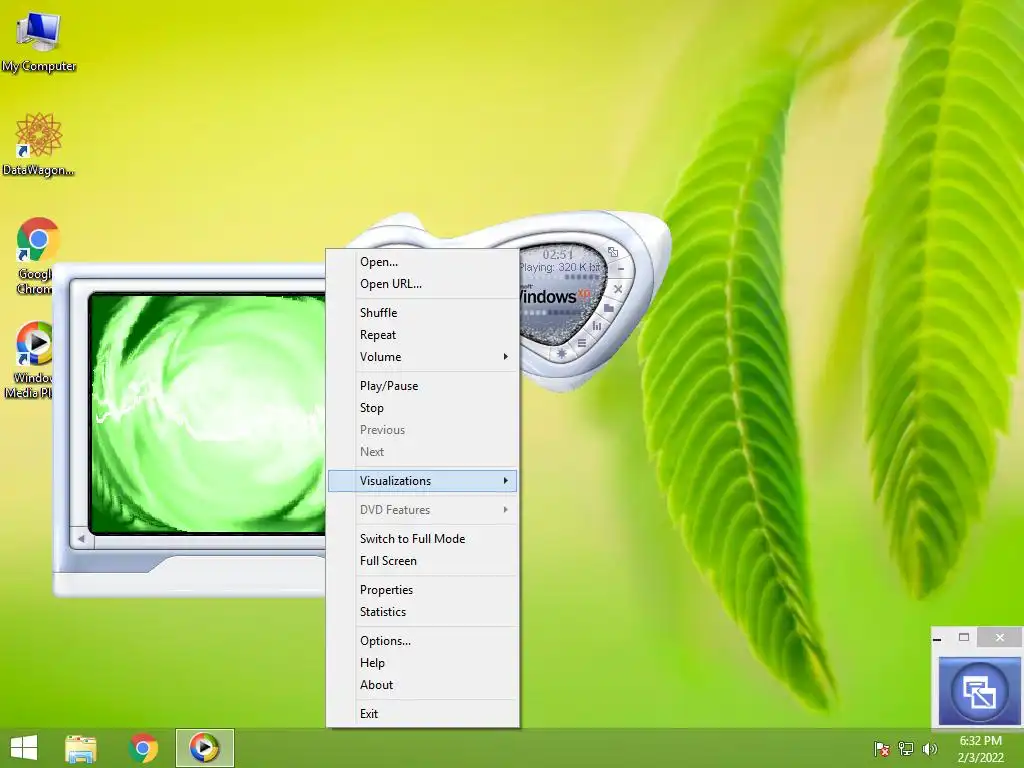The height and width of the screenshot is (768, 1024).
Task: Choose Full Screen from the menu
Action: click(x=423, y=561)
